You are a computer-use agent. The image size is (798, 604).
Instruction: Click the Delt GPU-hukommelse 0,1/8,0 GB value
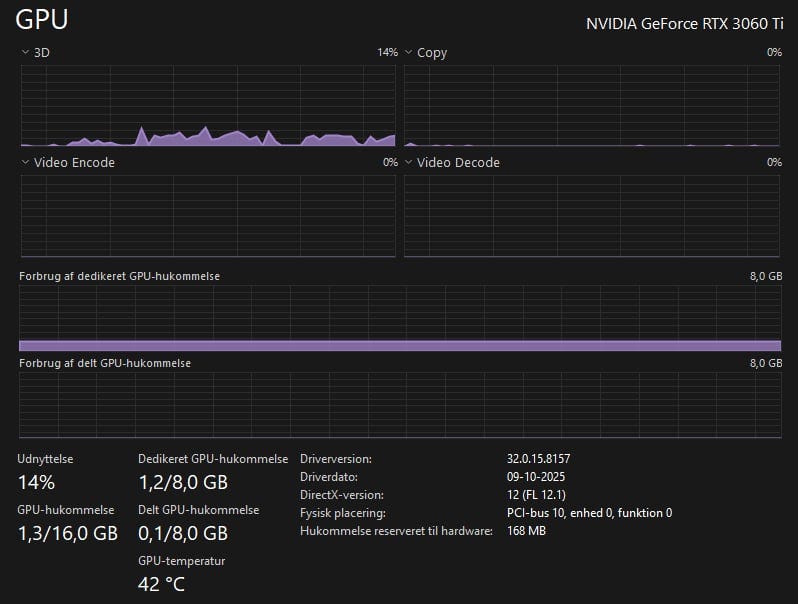point(183,533)
